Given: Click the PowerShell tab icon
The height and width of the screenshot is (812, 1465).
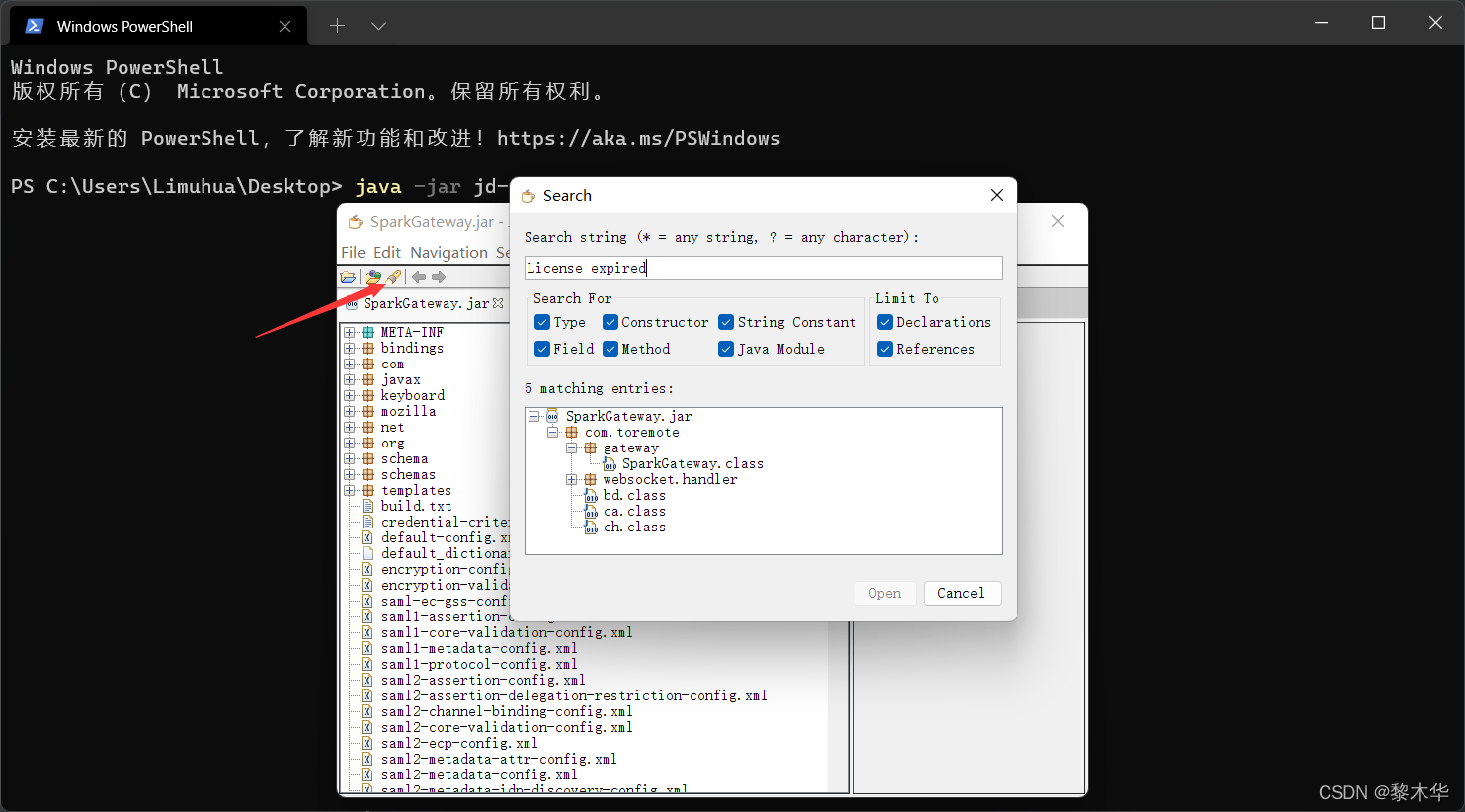Looking at the screenshot, I should [x=35, y=26].
